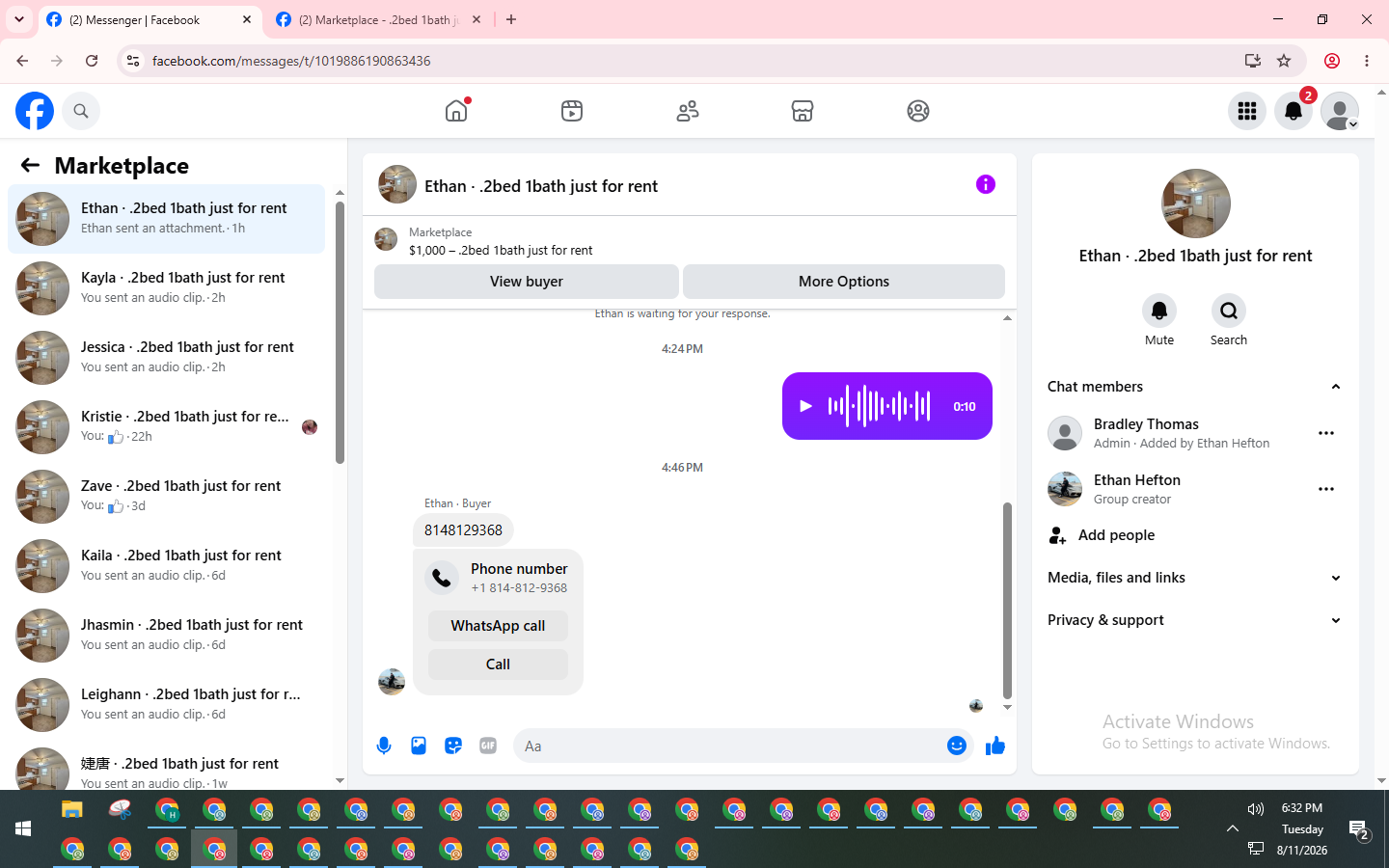Show hidden tray icons chevron
The height and width of the screenshot is (868, 1389).
tap(1232, 828)
